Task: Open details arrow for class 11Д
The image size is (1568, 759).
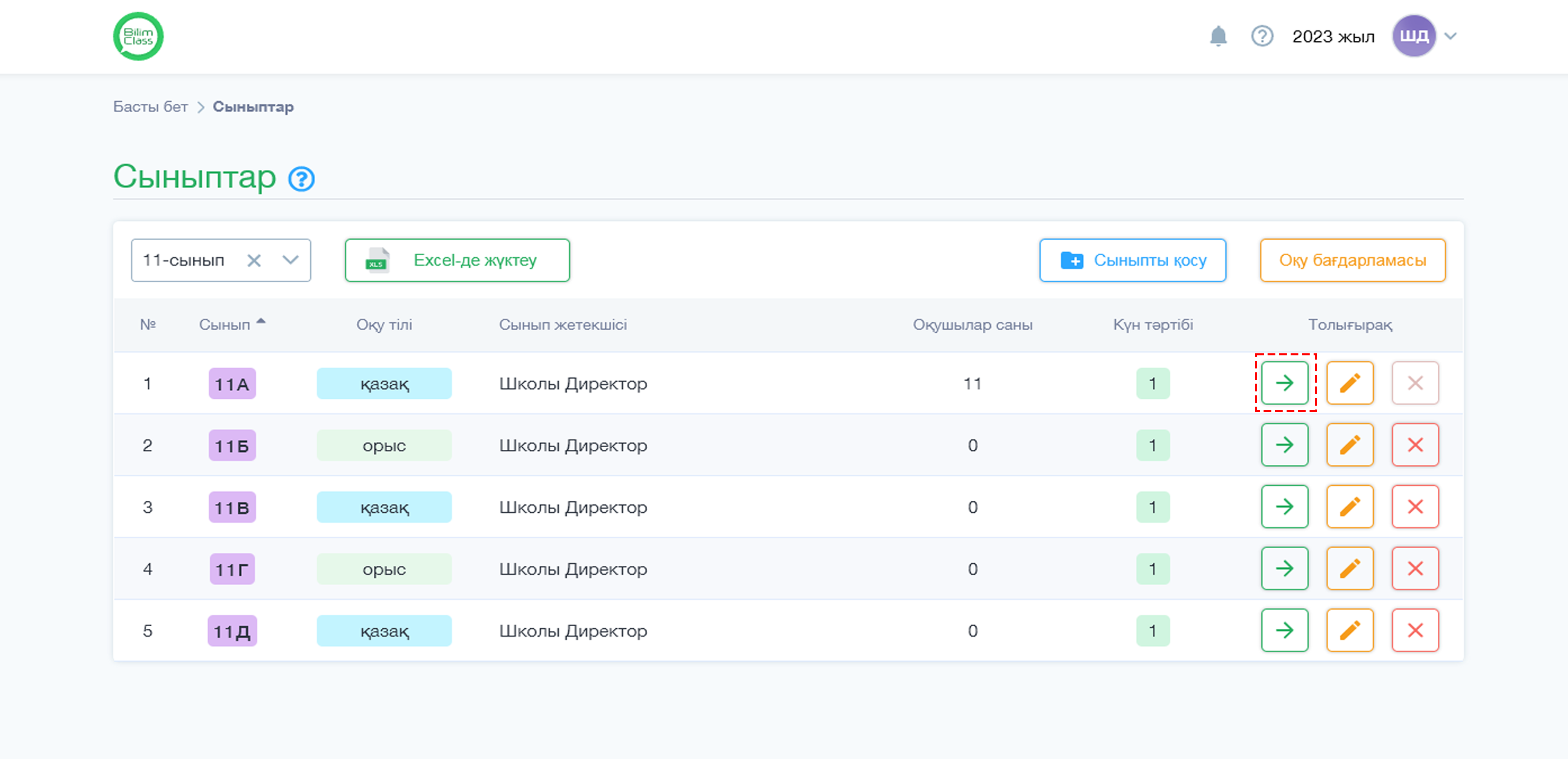Action: (1284, 630)
